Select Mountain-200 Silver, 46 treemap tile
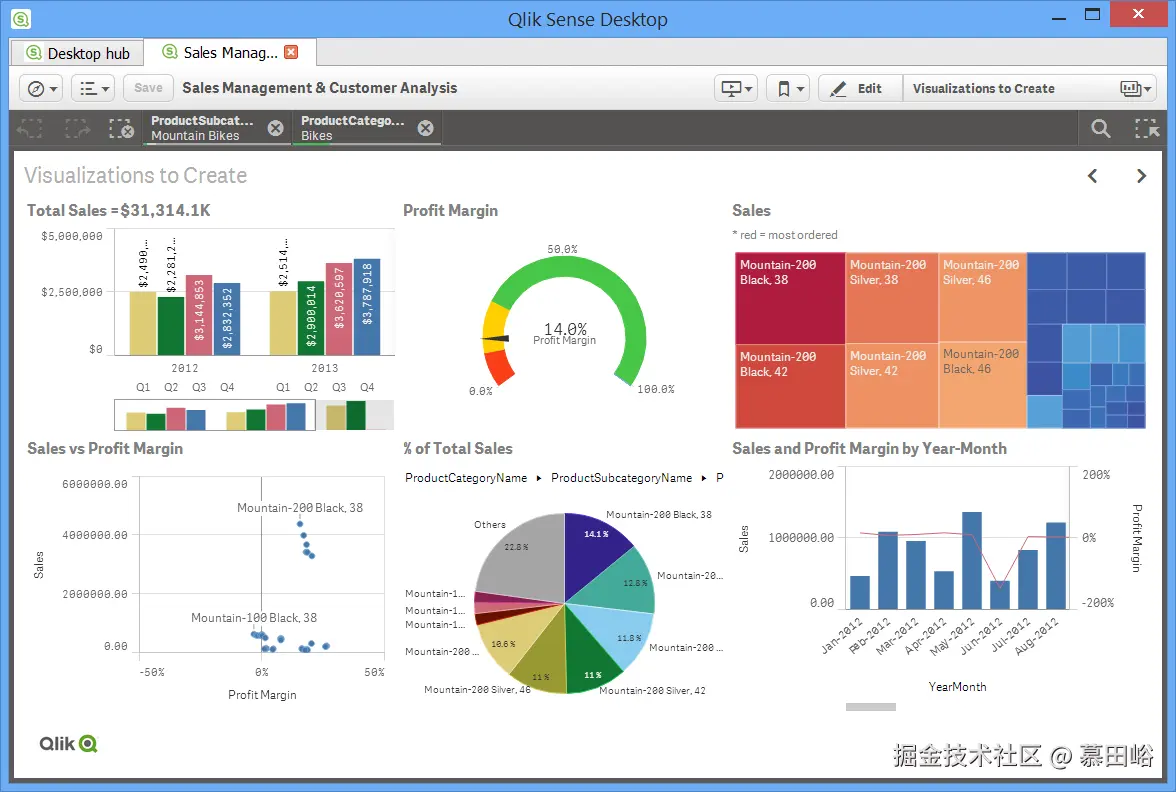Image resolution: width=1176 pixels, height=792 pixels. point(982,298)
